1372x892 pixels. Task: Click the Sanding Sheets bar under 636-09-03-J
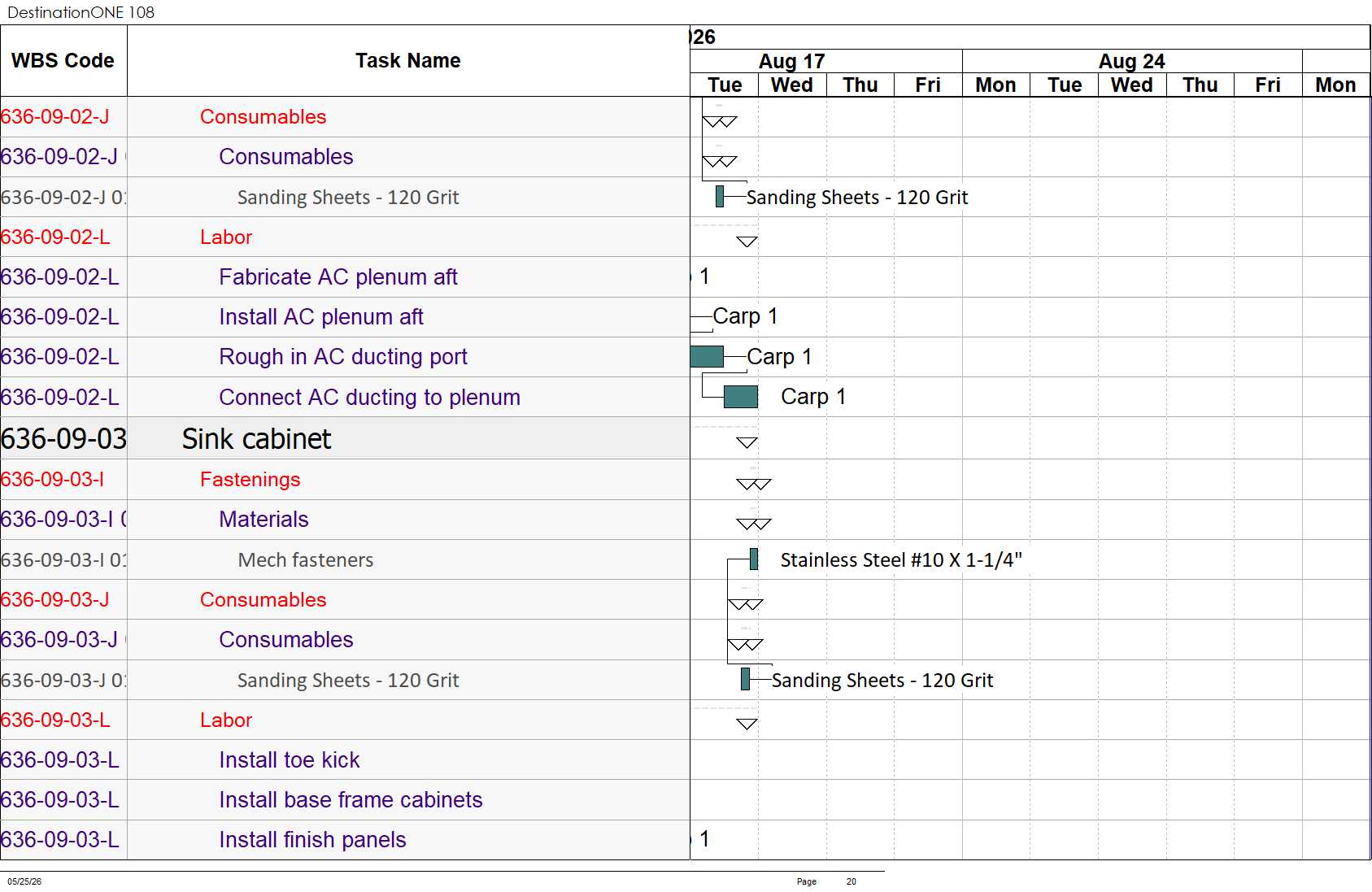(745, 679)
